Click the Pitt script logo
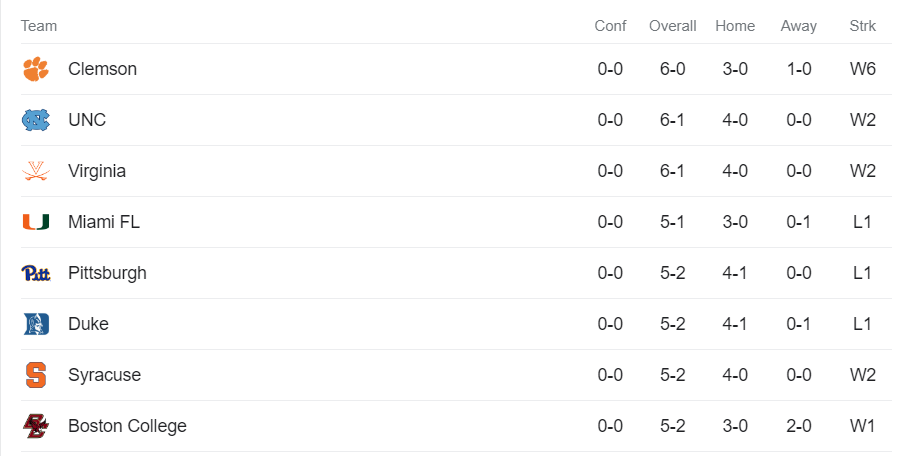The width and height of the screenshot is (918, 456). pos(35,273)
